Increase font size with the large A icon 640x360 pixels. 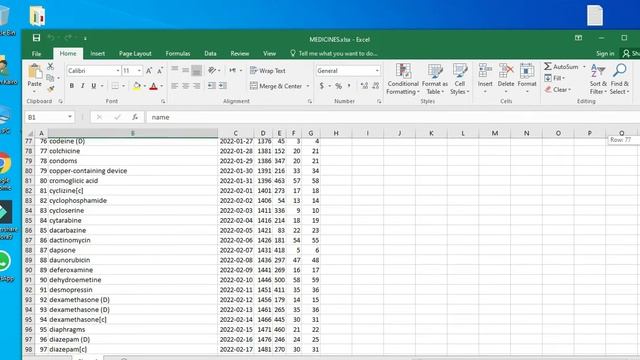[x=149, y=71]
